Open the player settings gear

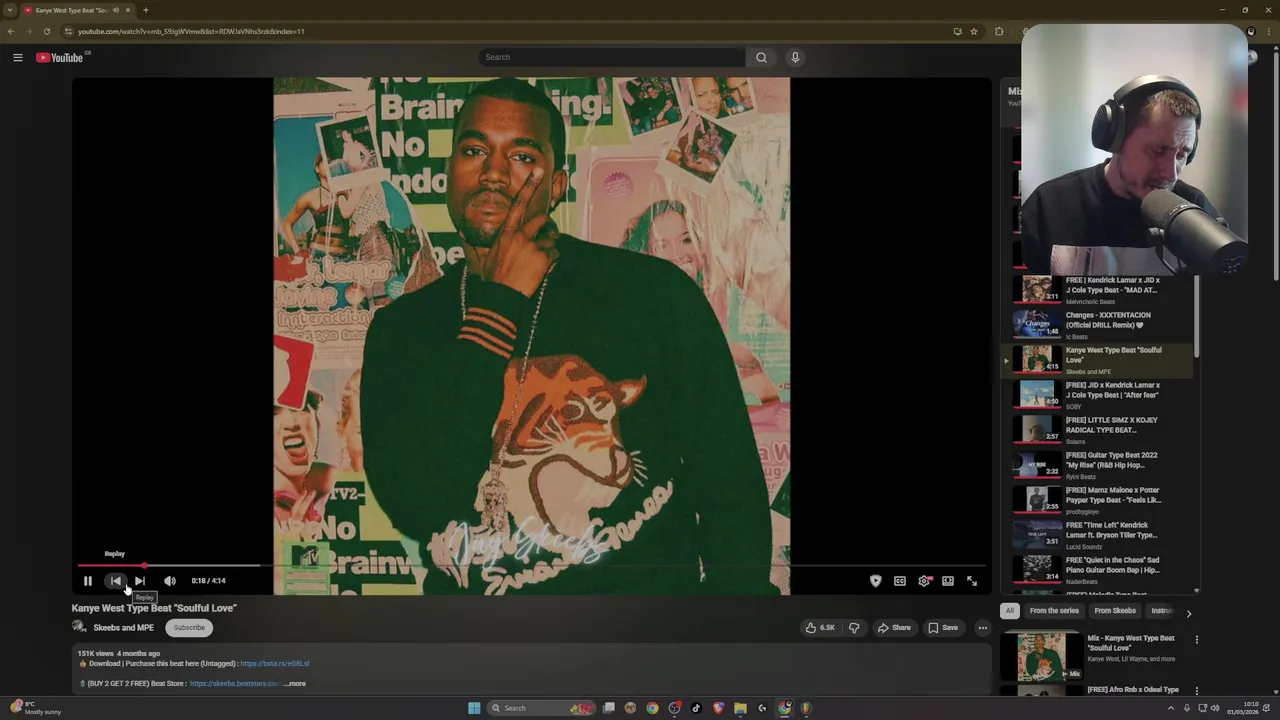point(924,581)
